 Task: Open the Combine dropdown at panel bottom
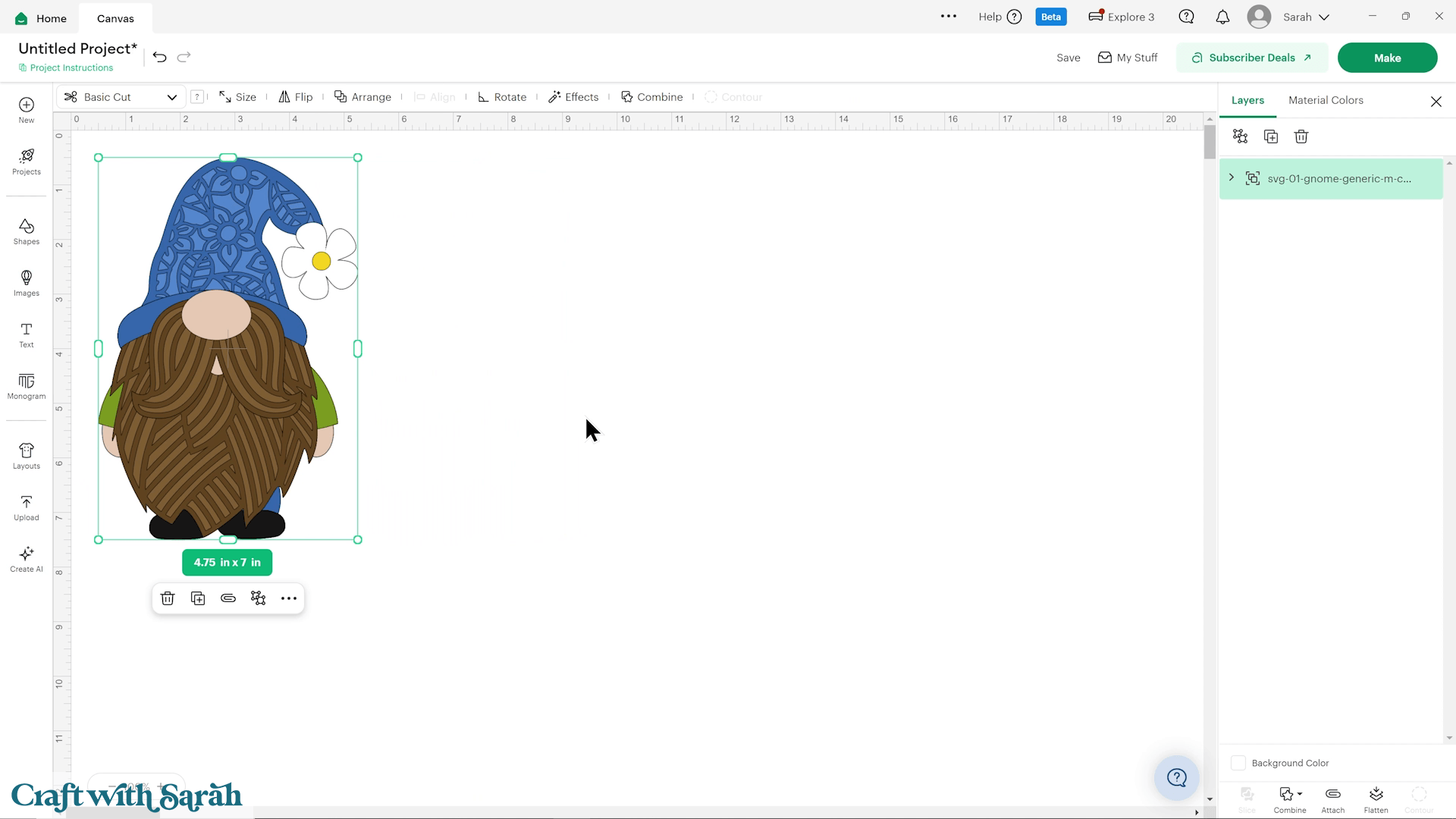coord(1290,800)
